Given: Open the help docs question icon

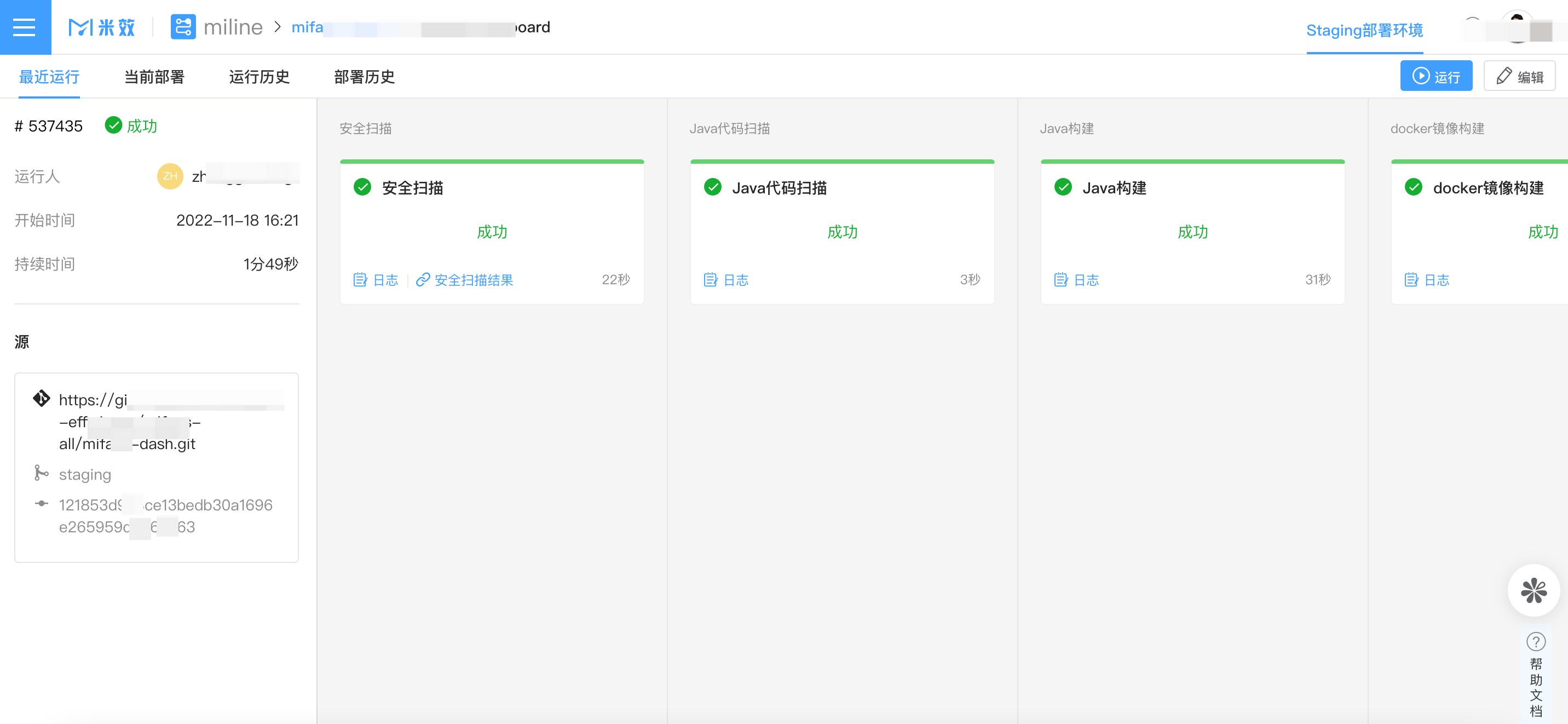Looking at the screenshot, I should tap(1536, 641).
